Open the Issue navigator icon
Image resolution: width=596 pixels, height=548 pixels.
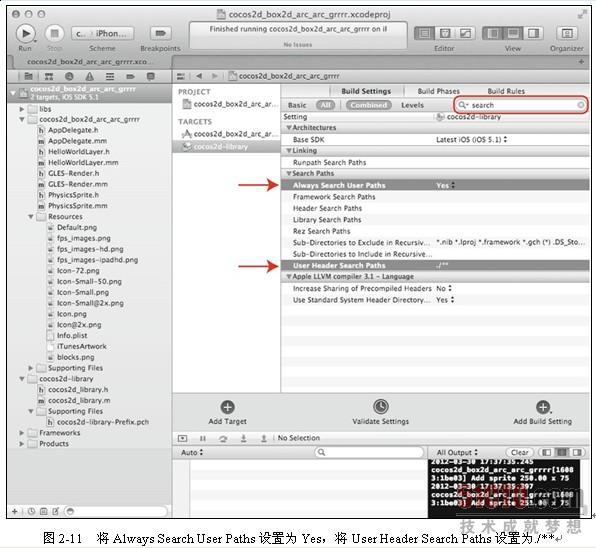[x=90, y=76]
